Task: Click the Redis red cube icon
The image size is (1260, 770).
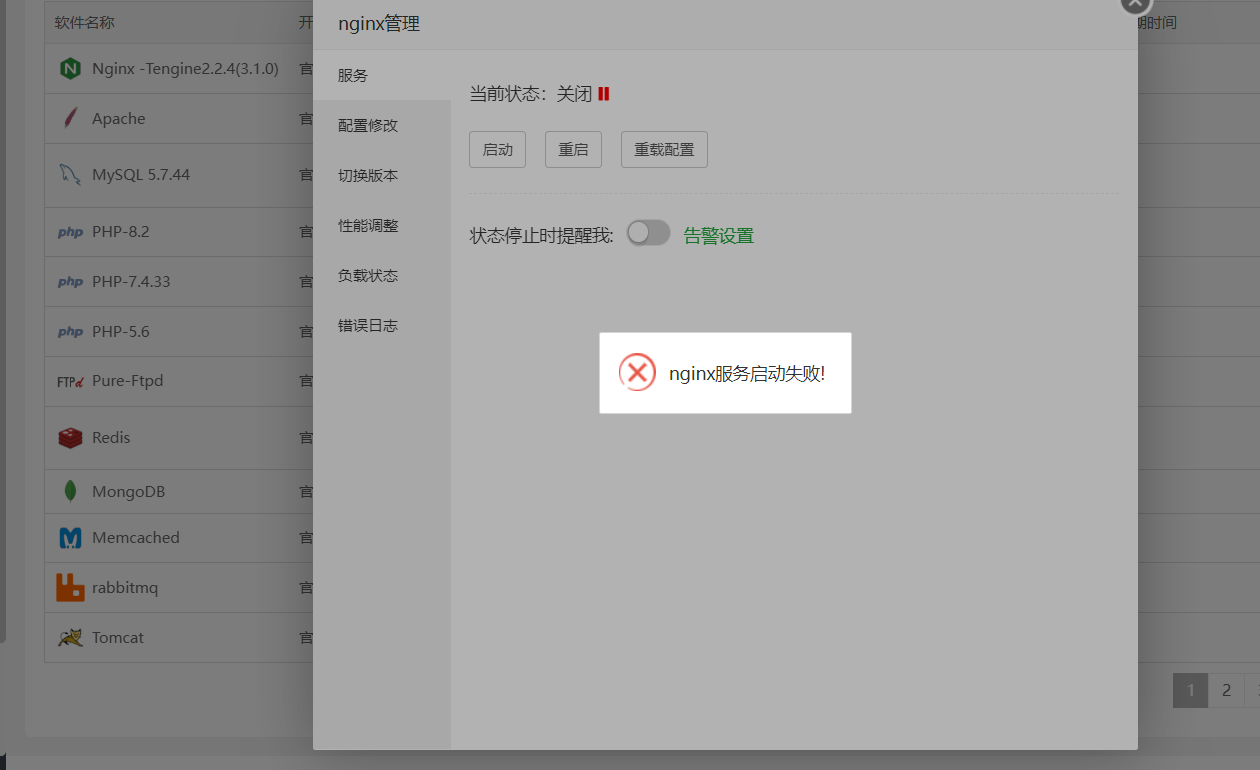Action: pyautogui.click(x=70, y=437)
